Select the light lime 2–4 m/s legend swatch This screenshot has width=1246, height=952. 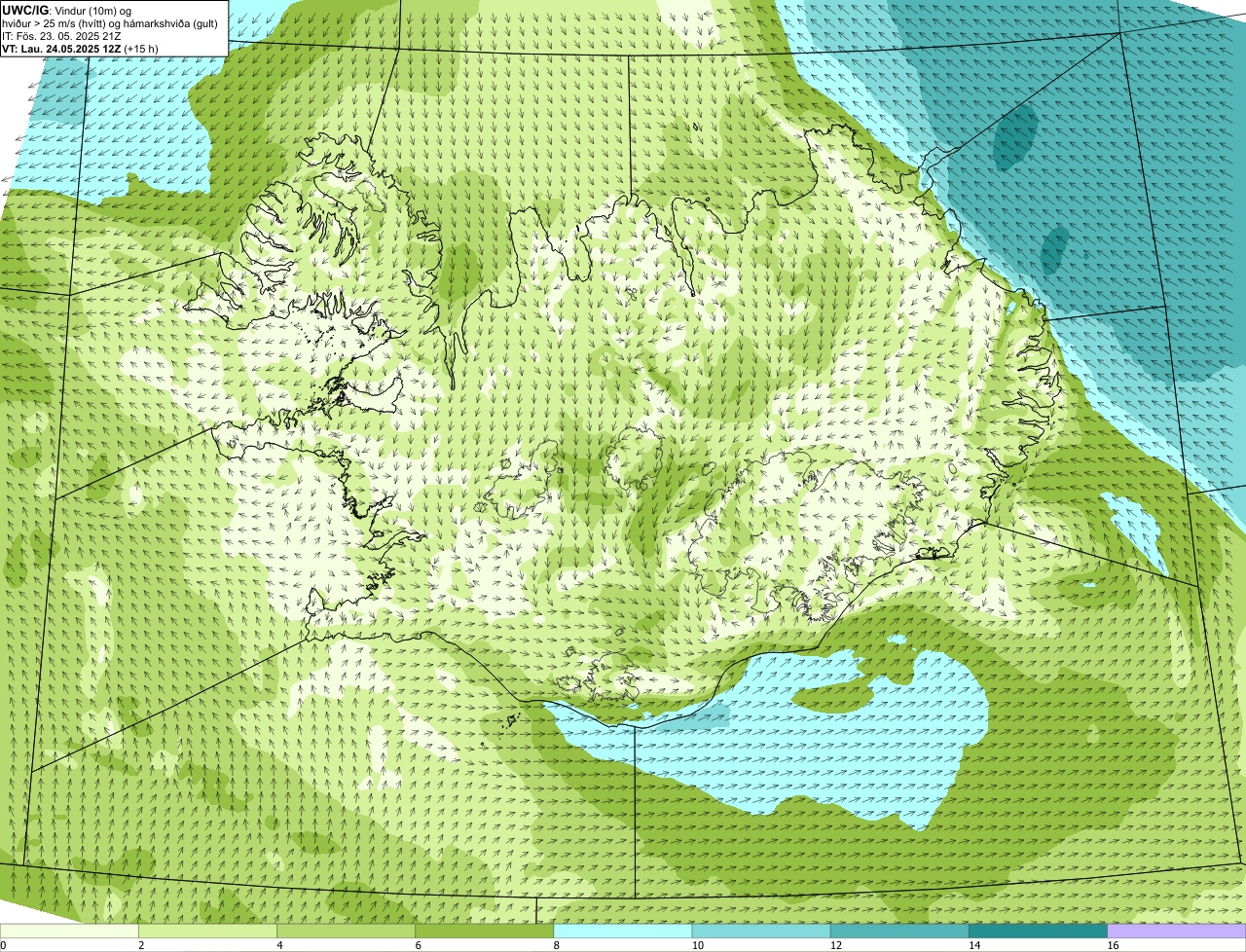coord(207,932)
